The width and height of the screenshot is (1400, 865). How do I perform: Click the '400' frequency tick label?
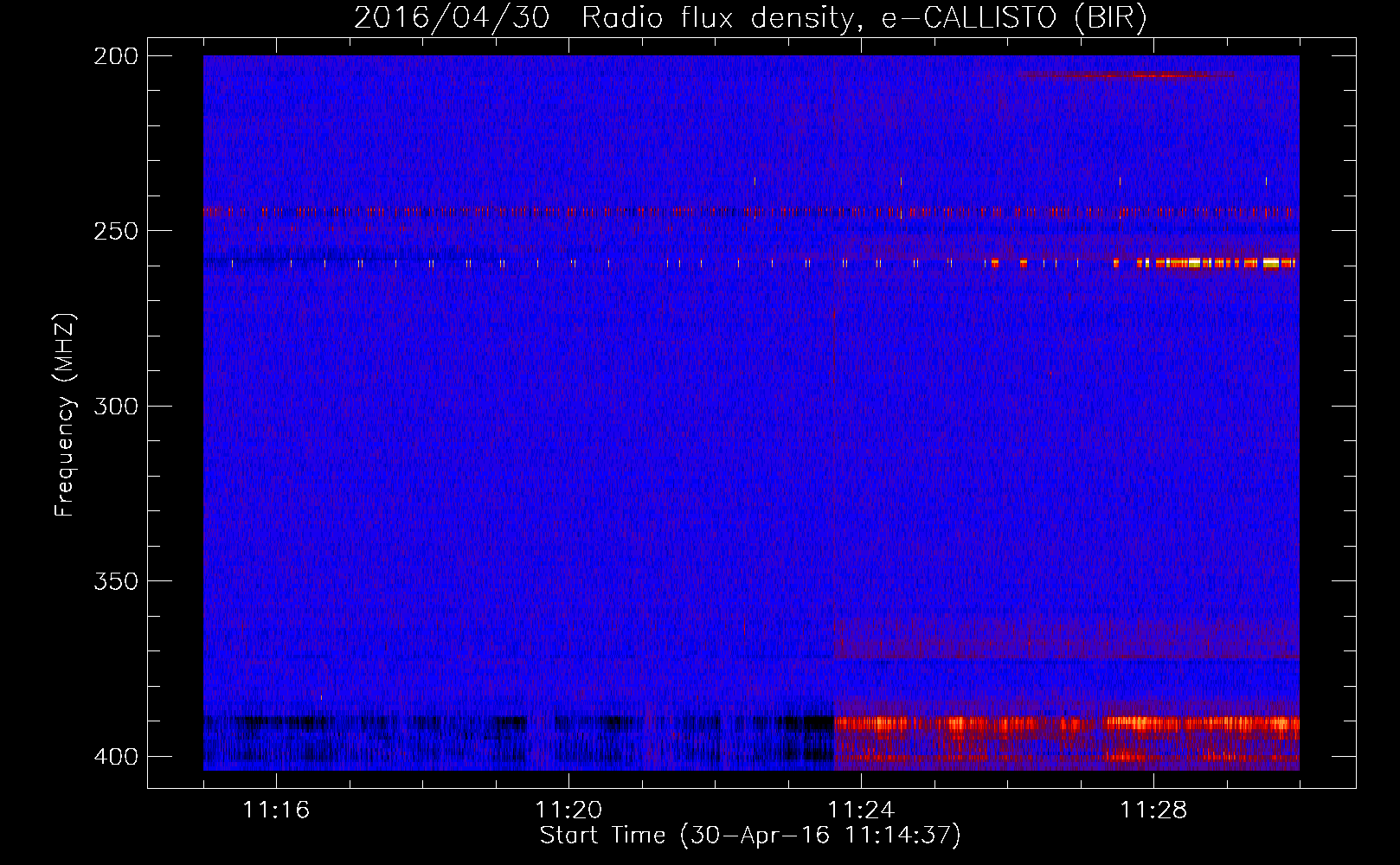[116, 757]
